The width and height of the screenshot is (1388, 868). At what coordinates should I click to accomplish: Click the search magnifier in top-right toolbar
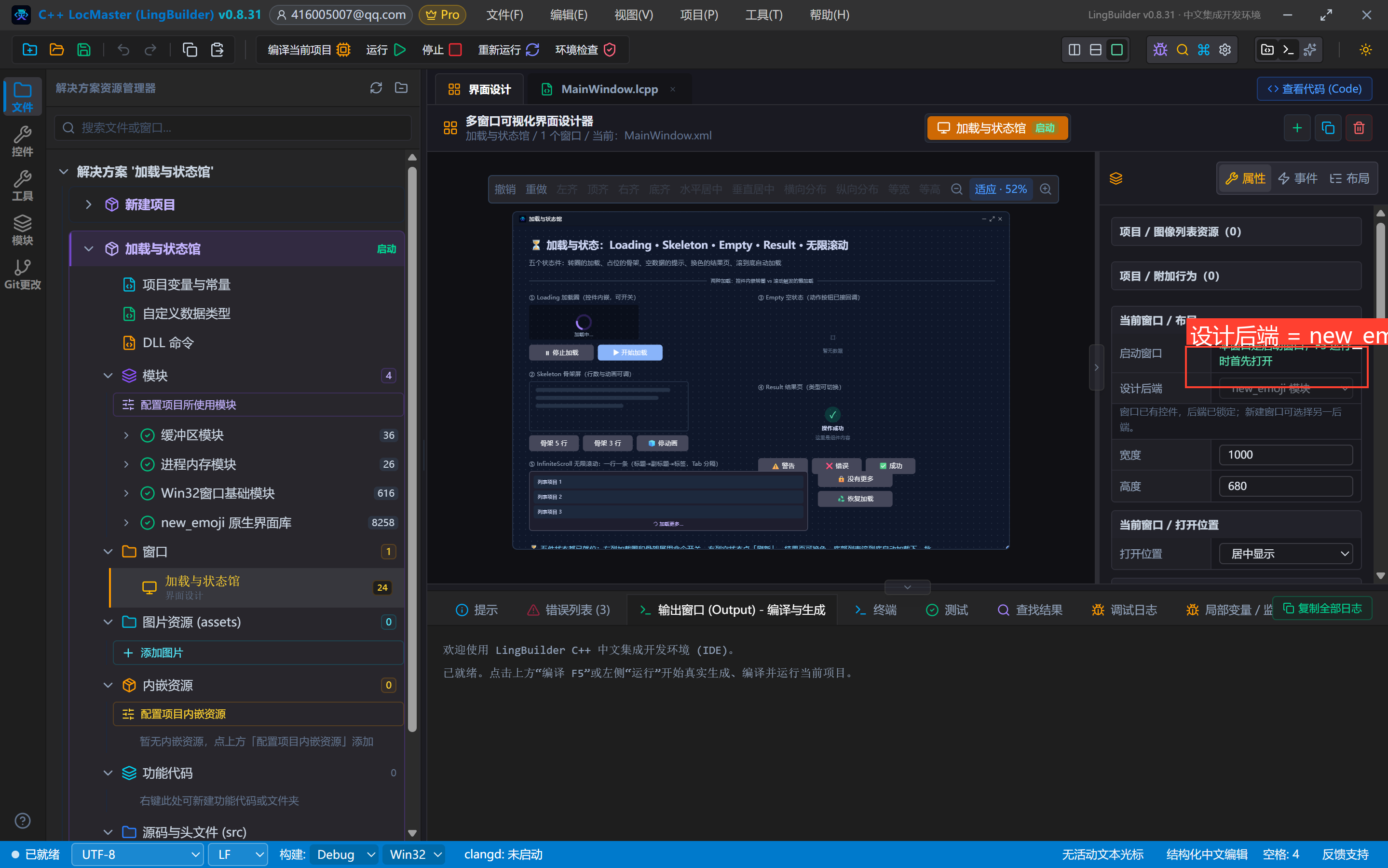pos(1182,50)
